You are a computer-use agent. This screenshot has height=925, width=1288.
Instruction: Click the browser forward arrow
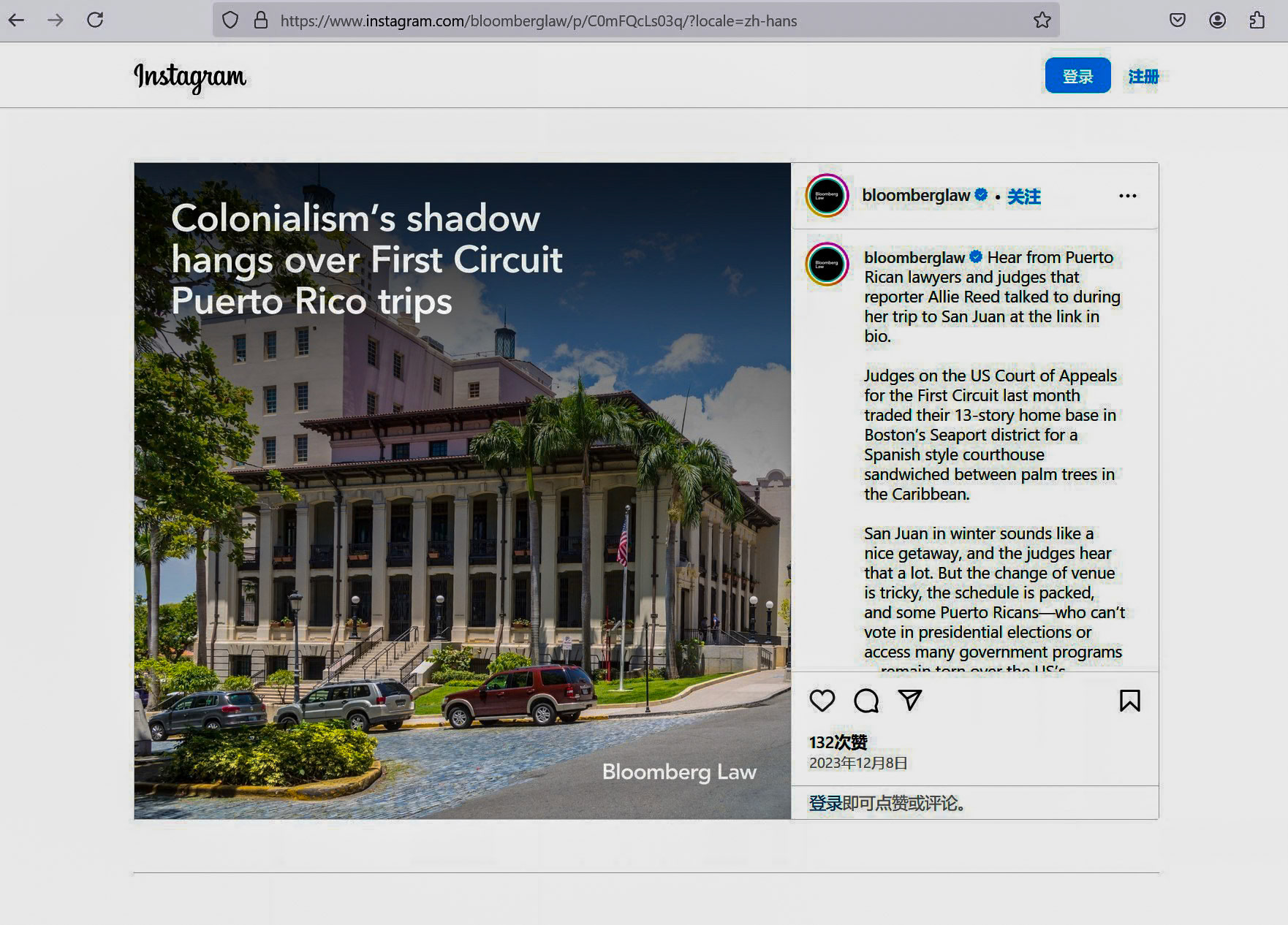coord(56,20)
